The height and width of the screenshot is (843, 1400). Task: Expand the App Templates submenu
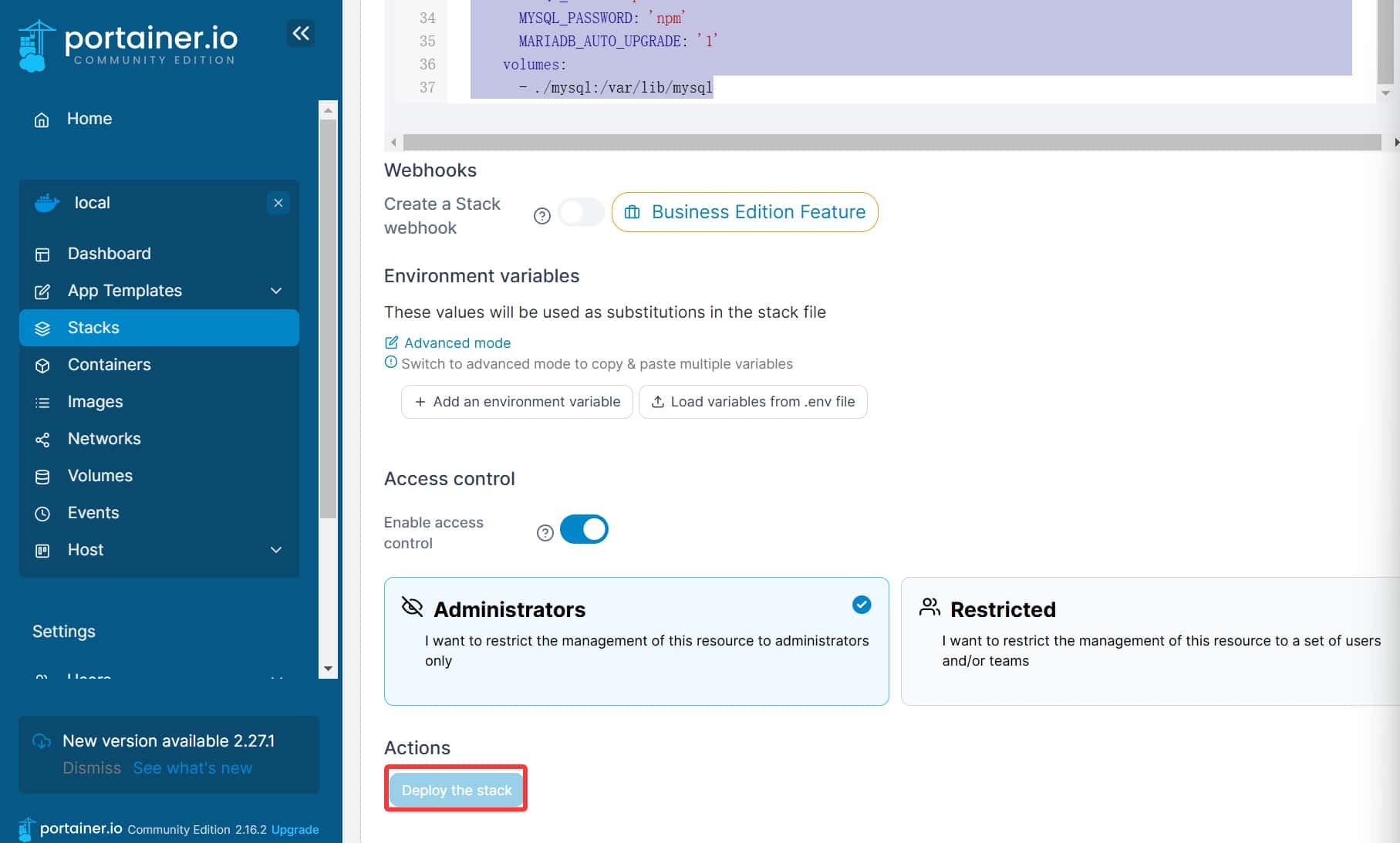coord(276,291)
